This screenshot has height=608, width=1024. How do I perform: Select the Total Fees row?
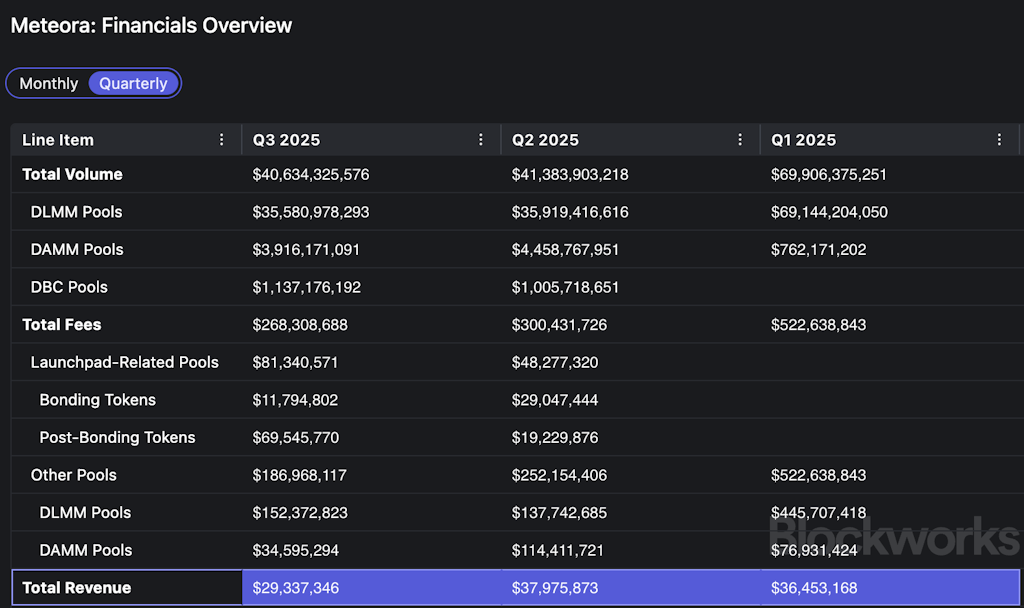click(62, 325)
